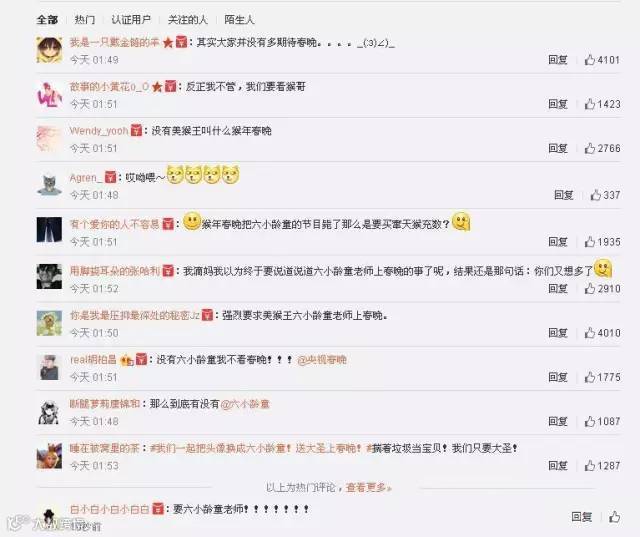Like the bottom comment from 白小白小白小白白

click(615, 517)
